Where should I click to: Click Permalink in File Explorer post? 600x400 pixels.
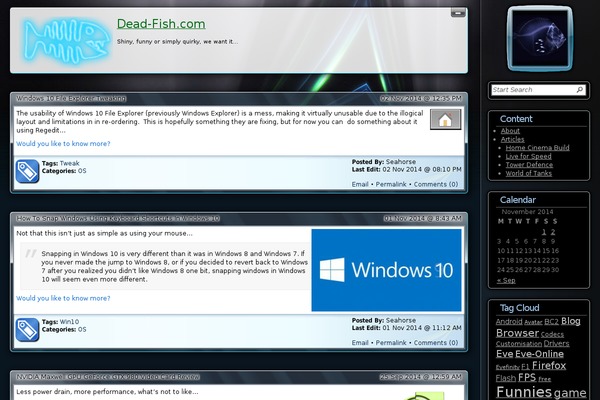coord(391,184)
